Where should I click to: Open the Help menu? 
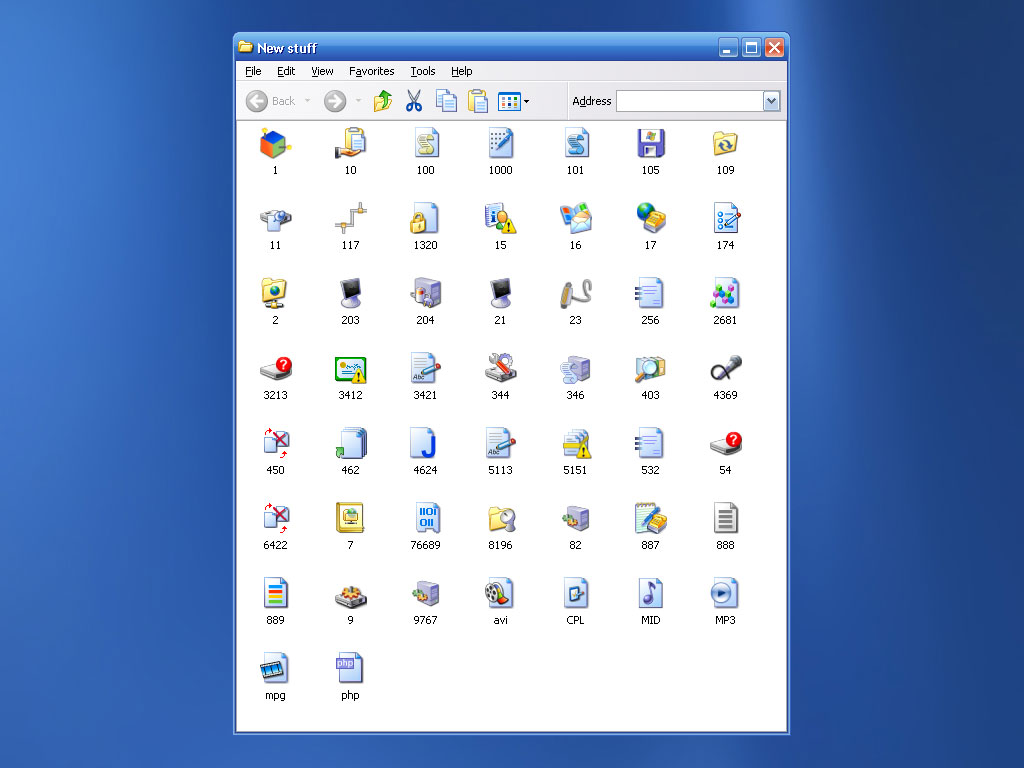(x=462, y=71)
